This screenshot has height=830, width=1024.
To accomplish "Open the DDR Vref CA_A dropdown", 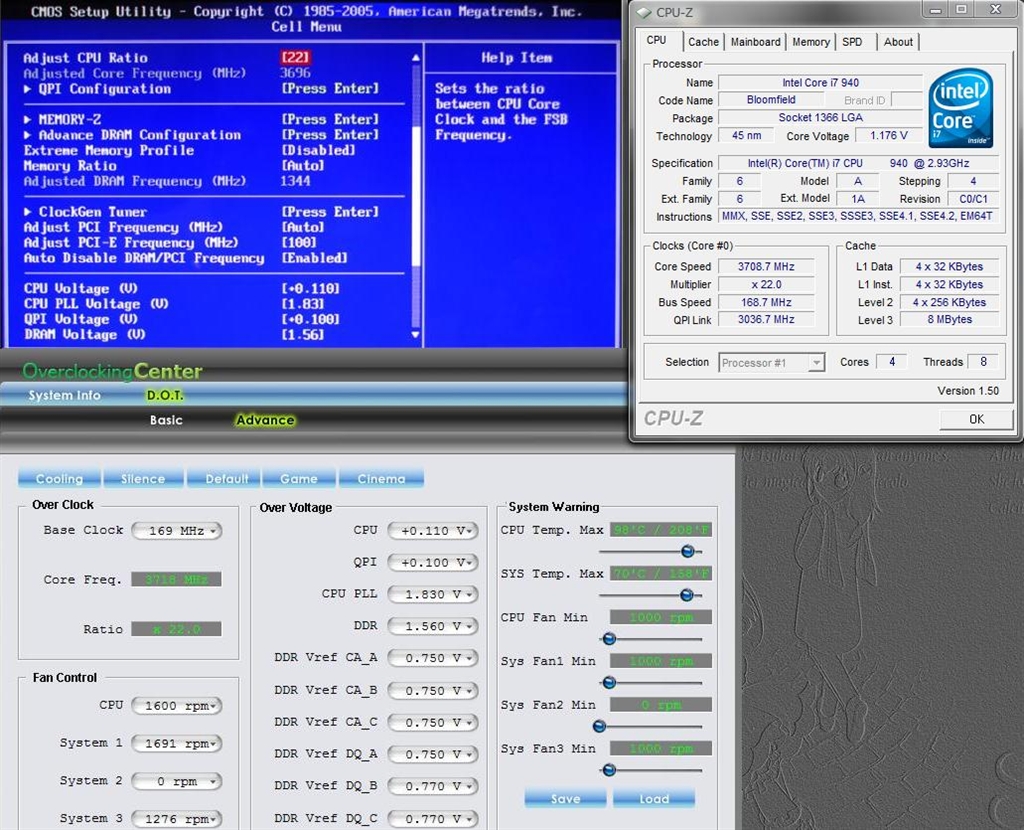I will click(x=433, y=658).
